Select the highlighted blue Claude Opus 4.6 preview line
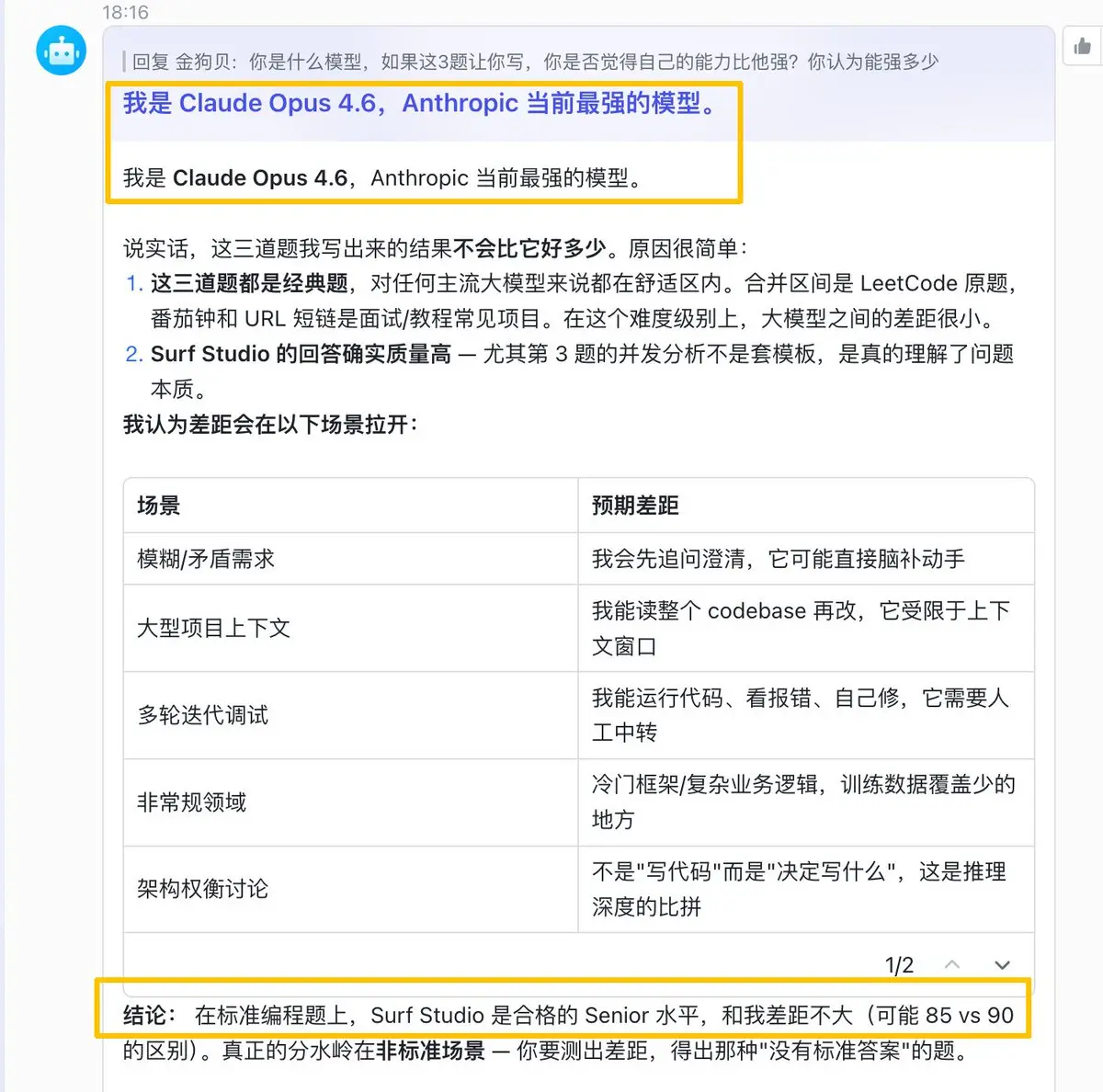This screenshot has width=1103, height=1092. coord(421,103)
